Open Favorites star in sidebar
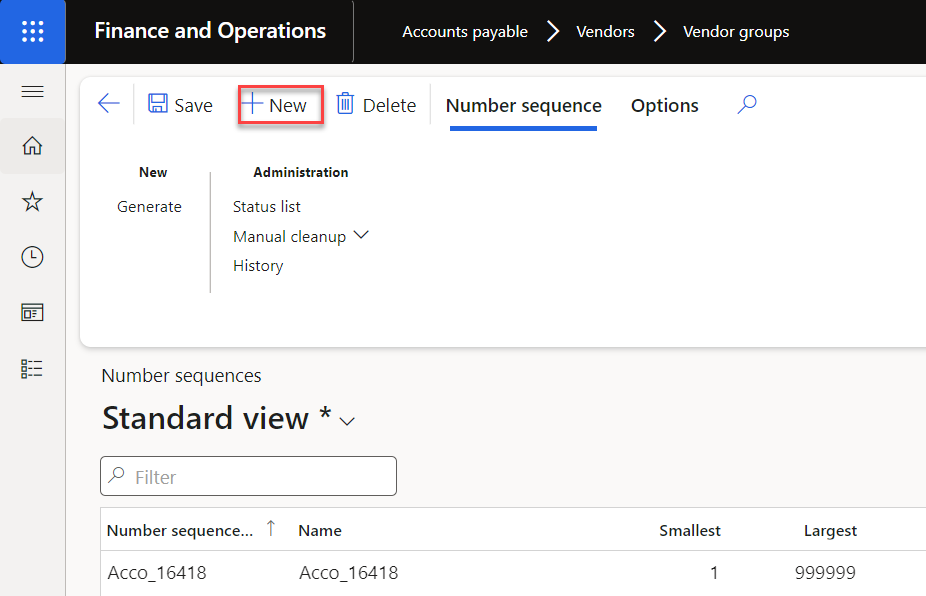Image resolution: width=926 pixels, height=596 pixels. tap(32, 201)
